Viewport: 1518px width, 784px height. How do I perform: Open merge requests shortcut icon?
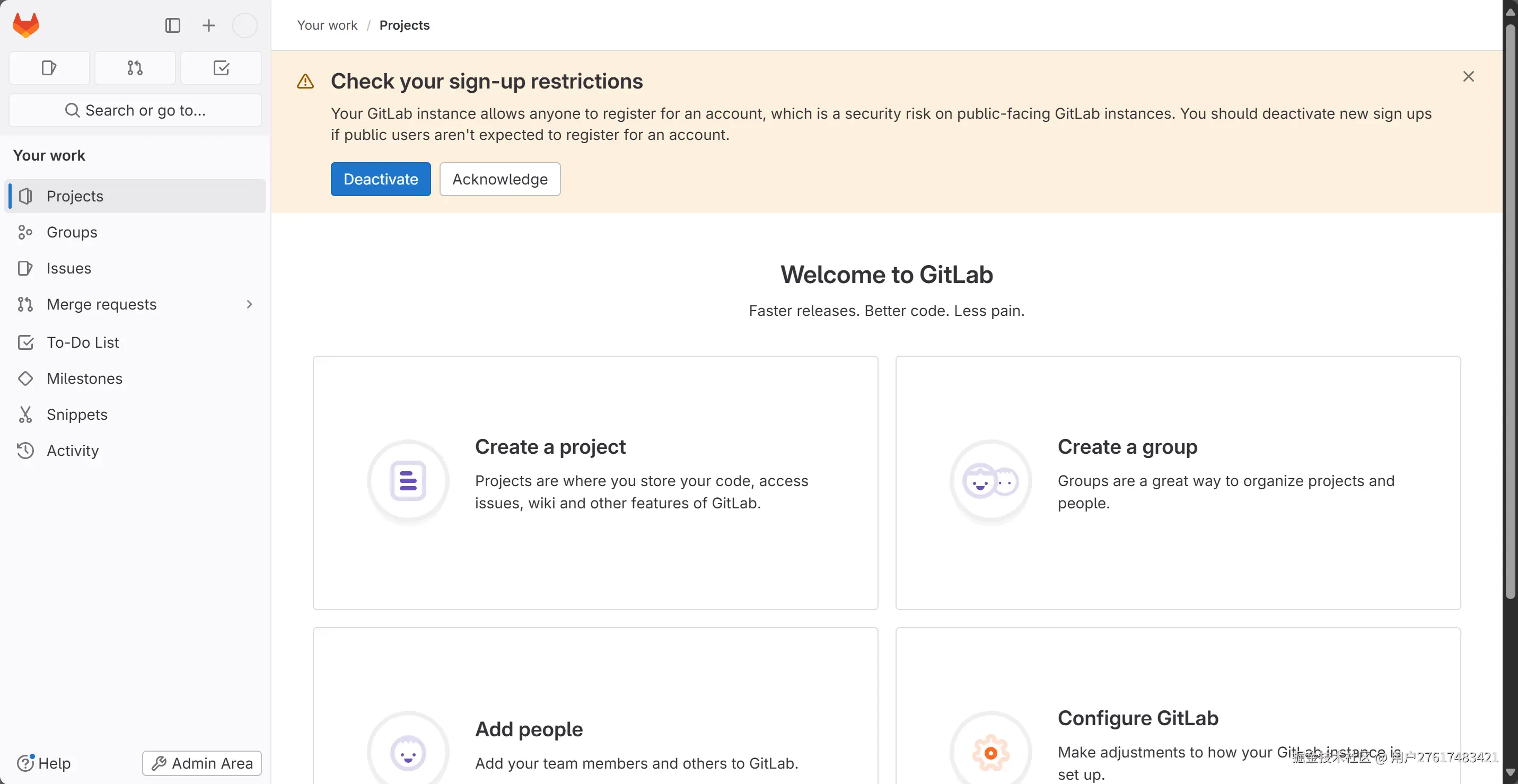click(x=135, y=68)
